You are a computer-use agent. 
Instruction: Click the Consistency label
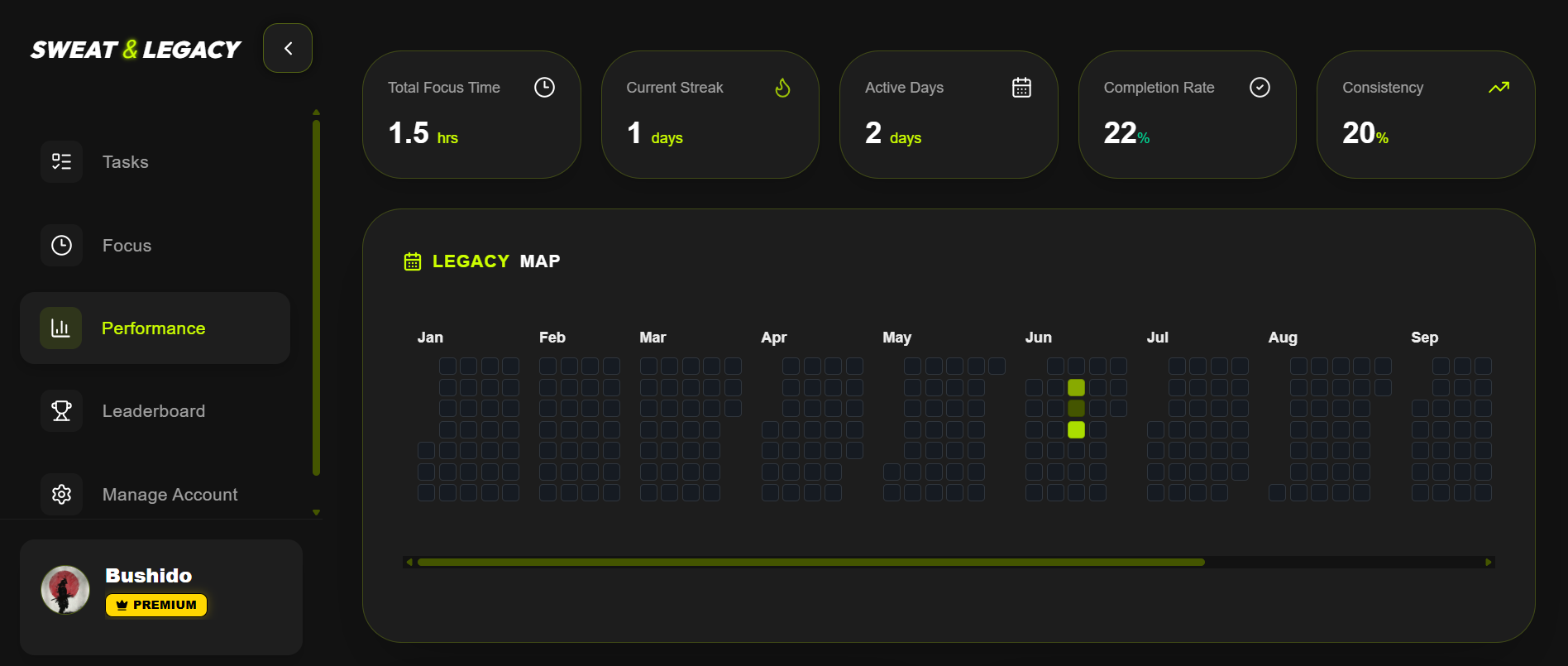click(x=1383, y=87)
